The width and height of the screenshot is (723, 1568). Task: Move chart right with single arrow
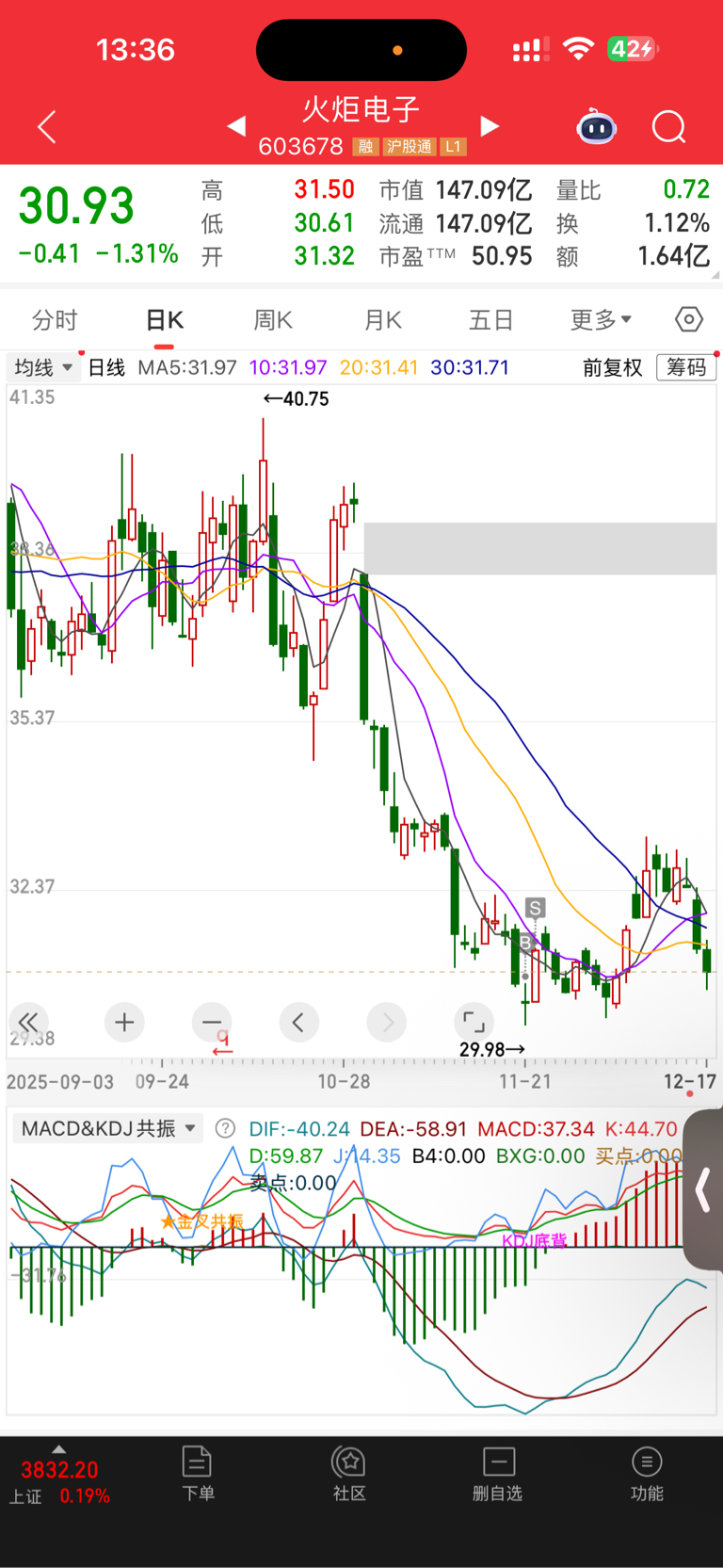[x=387, y=1022]
